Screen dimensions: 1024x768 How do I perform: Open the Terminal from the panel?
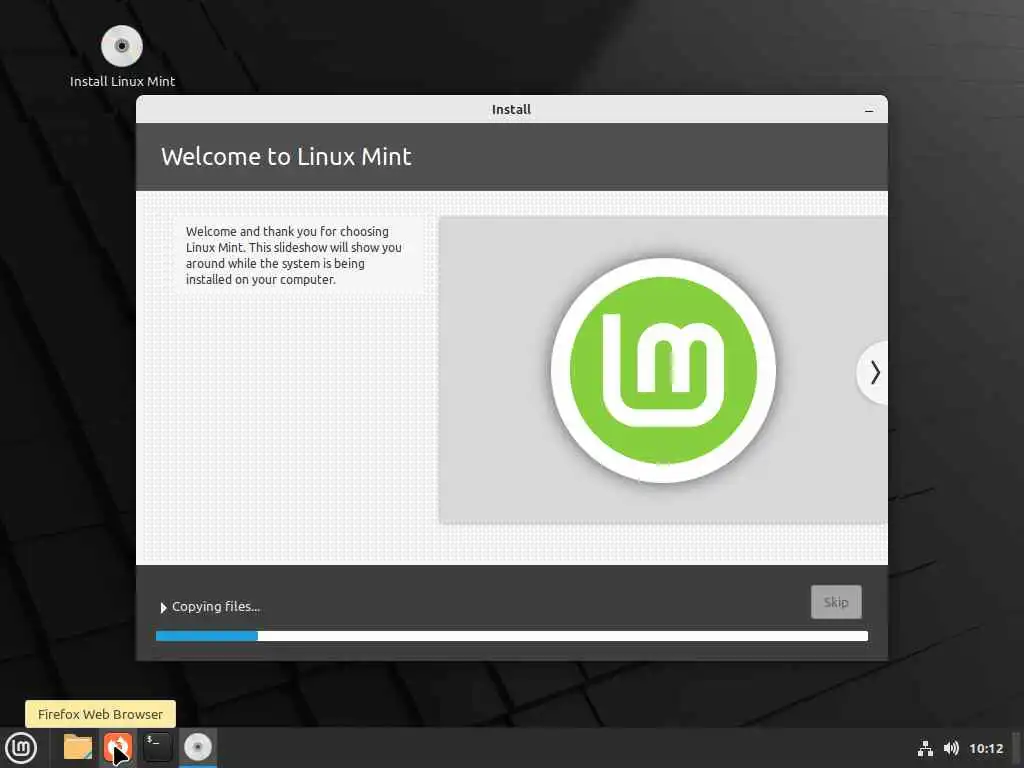(157, 747)
